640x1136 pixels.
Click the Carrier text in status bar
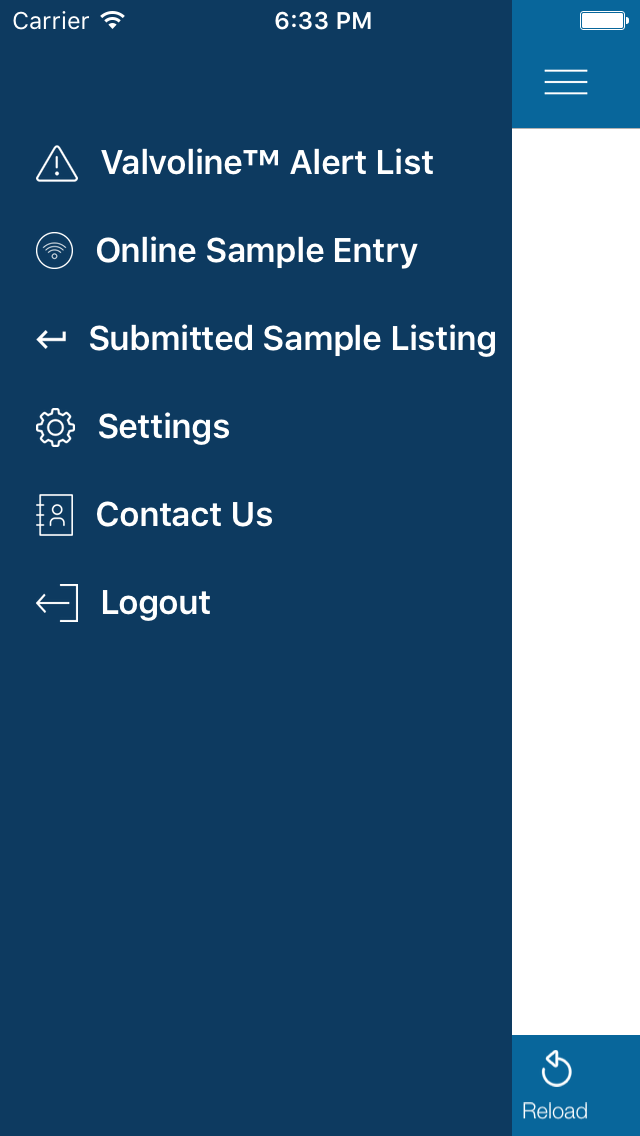[51, 21]
